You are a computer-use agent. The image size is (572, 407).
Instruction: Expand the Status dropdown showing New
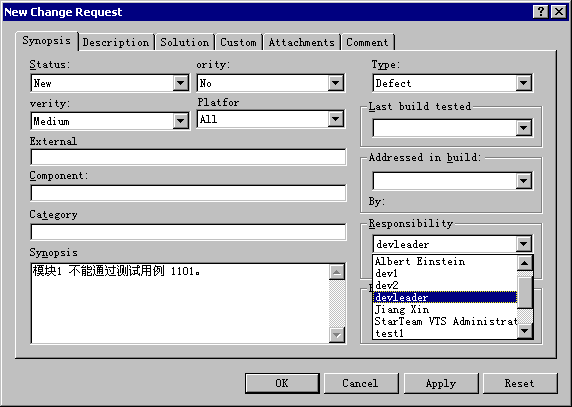181,83
